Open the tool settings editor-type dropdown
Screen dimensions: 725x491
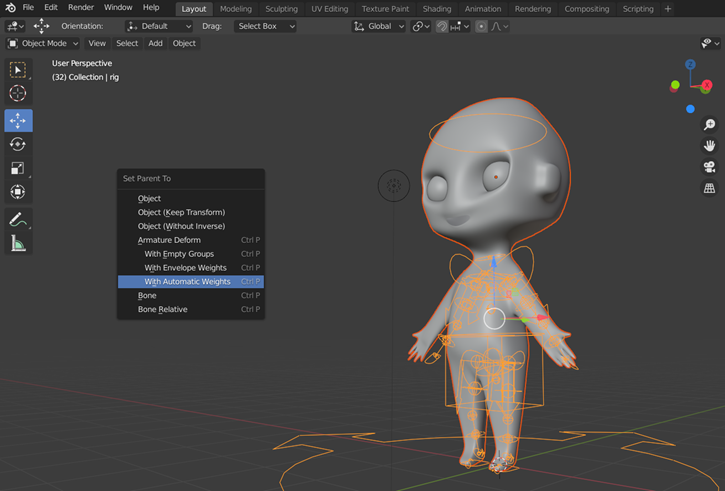[15, 26]
